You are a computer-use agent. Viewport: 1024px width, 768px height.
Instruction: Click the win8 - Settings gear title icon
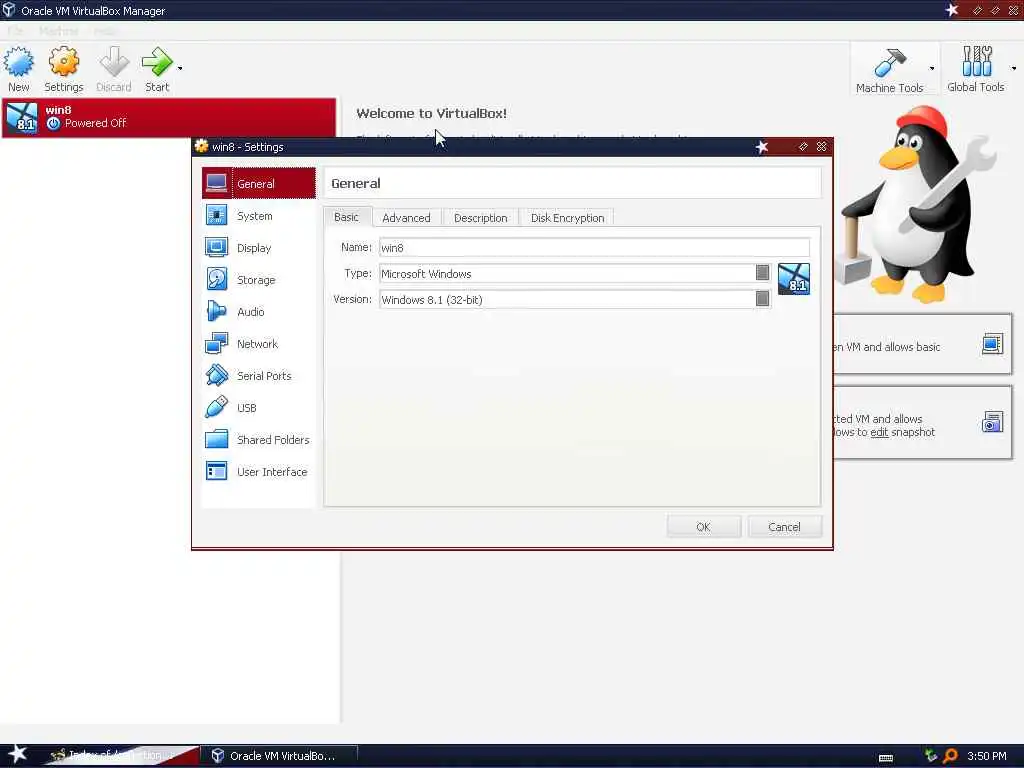point(202,146)
